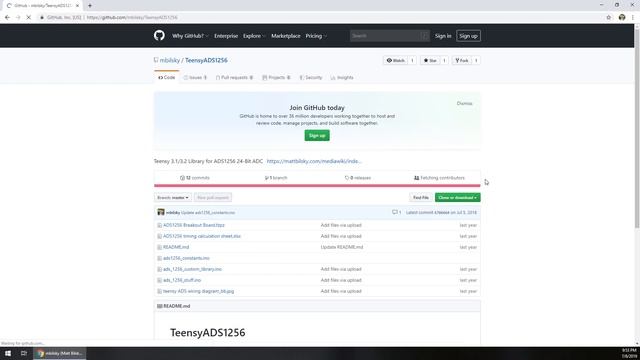Switch to the Projects tab
Viewport: 640px width, 360px height.
tap(276, 77)
